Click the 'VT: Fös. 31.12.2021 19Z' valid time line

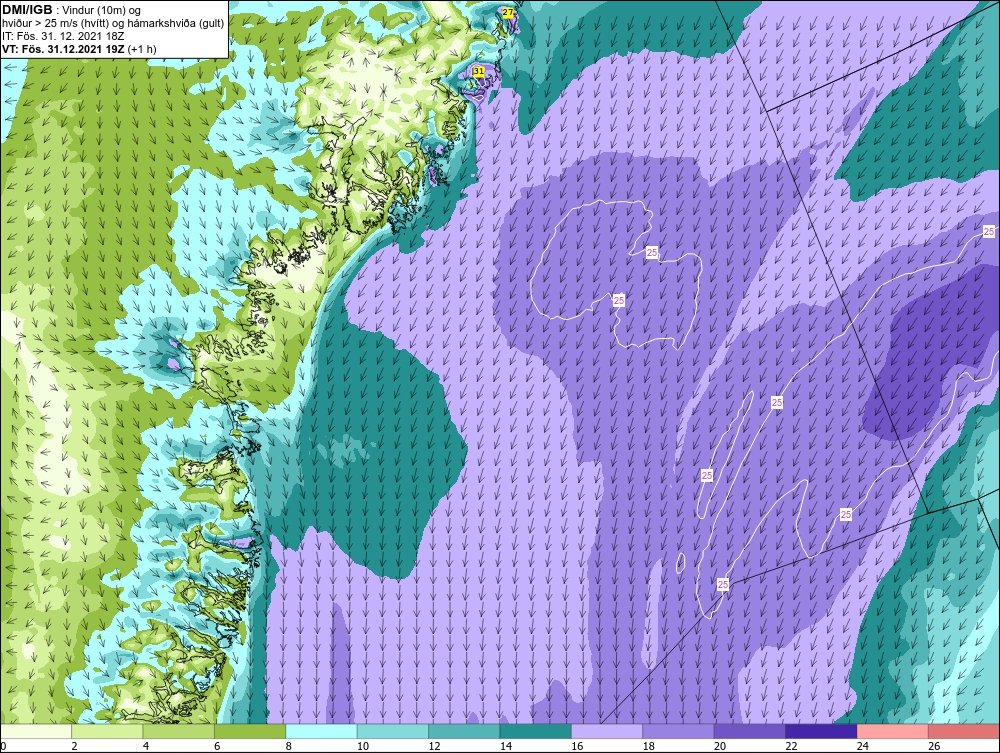pos(64,48)
